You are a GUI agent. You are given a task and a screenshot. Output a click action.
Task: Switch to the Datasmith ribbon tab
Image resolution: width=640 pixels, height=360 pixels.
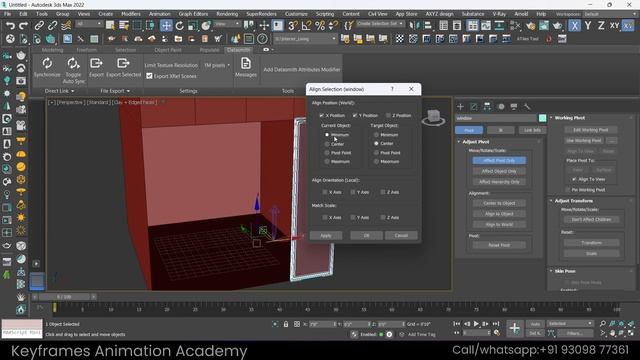pyautogui.click(x=238, y=50)
